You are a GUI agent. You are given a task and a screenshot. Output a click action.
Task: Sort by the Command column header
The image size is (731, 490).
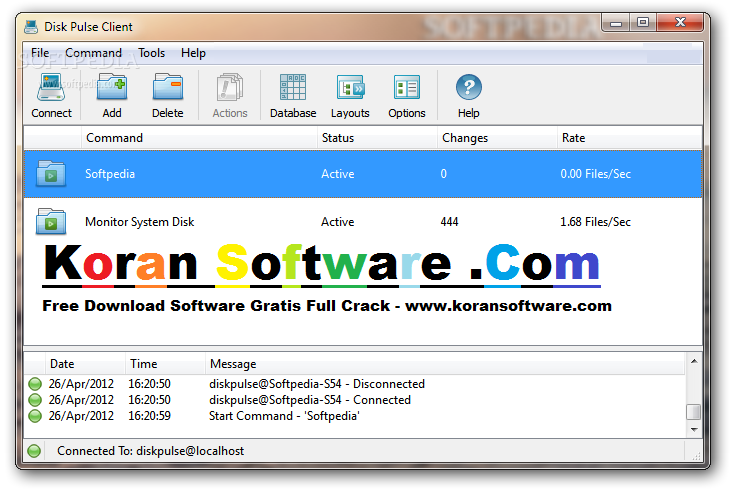pyautogui.click(x=199, y=138)
